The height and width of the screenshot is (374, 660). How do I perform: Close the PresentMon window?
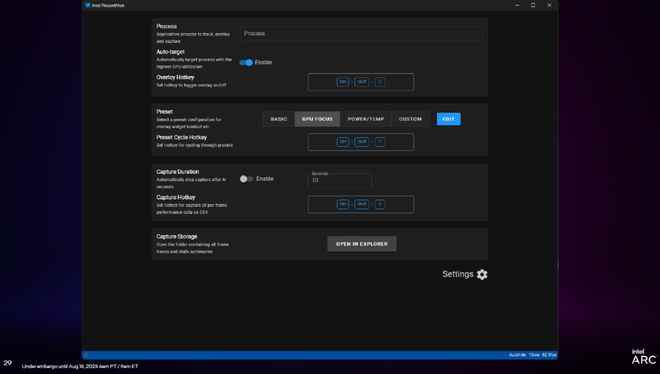click(x=549, y=5)
